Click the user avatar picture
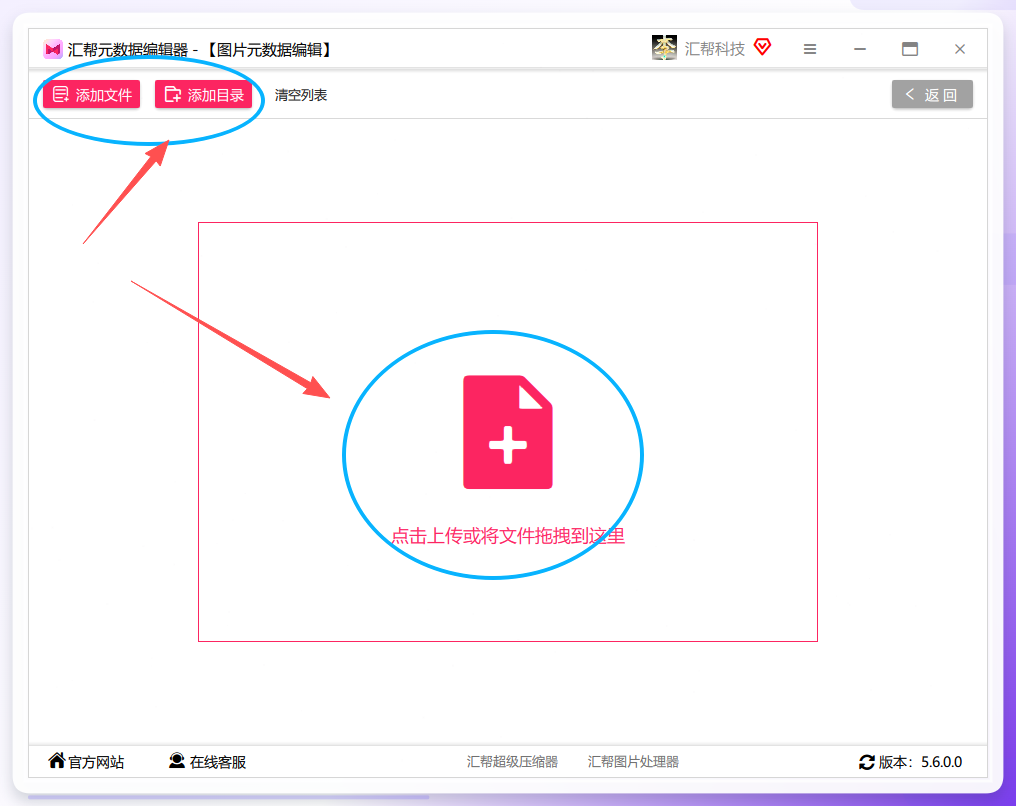 click(664, 48)
